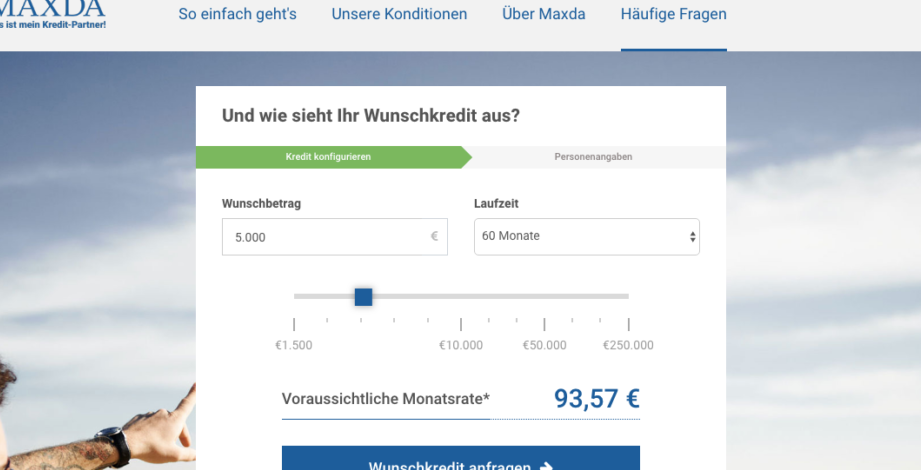921x470 pixels.
Task: Click the 93,57 € monthly rate amount
Action: click(596, 399)
